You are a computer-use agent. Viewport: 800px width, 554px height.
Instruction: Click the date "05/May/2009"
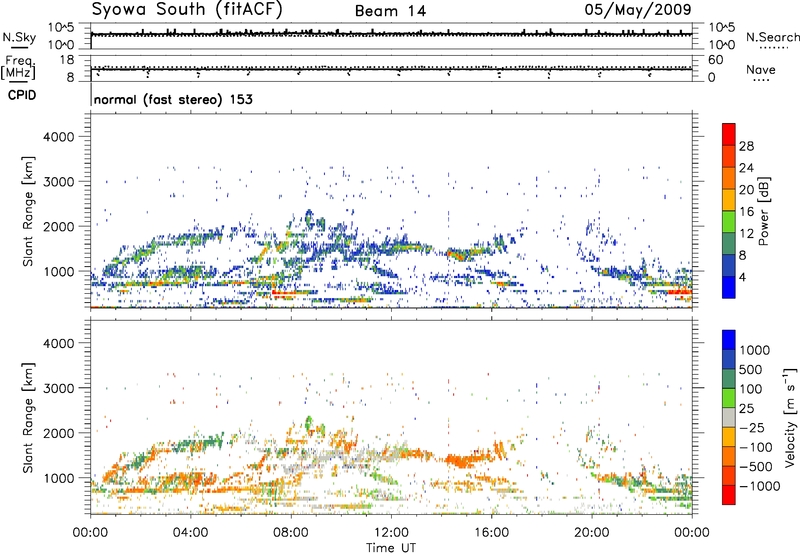pyautogui.click(x=638, y=10)
